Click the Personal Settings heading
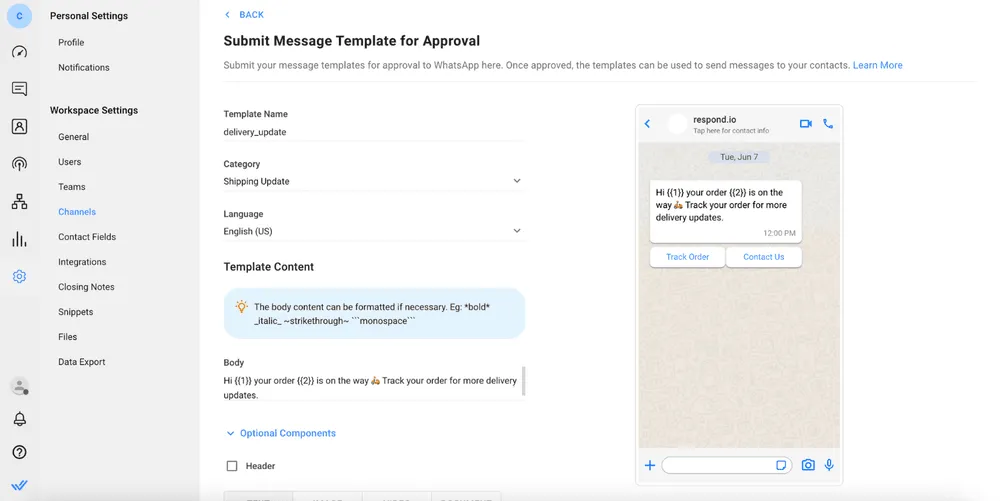 pos(89,16)
